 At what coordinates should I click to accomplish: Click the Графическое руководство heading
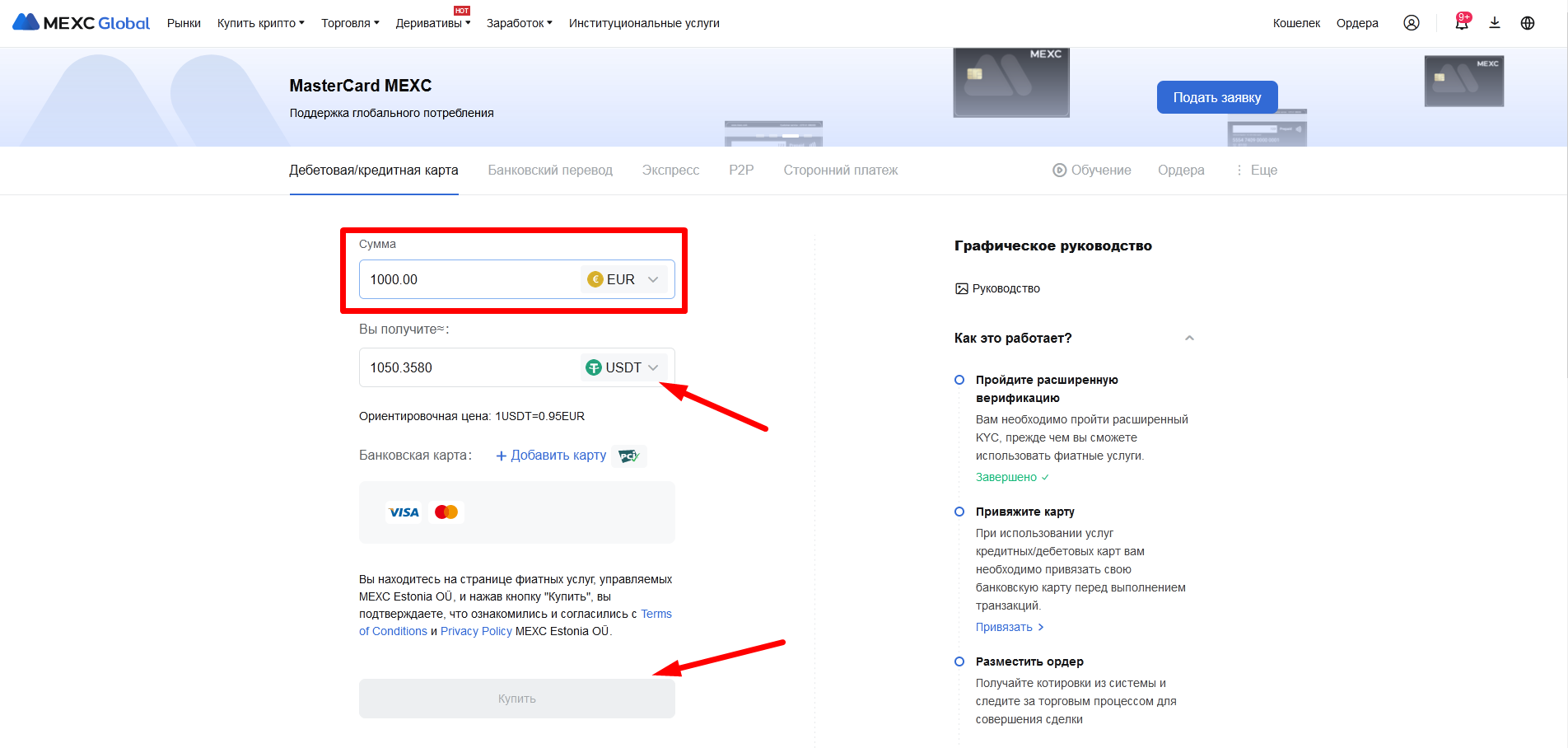click(x=1053, y=245)
